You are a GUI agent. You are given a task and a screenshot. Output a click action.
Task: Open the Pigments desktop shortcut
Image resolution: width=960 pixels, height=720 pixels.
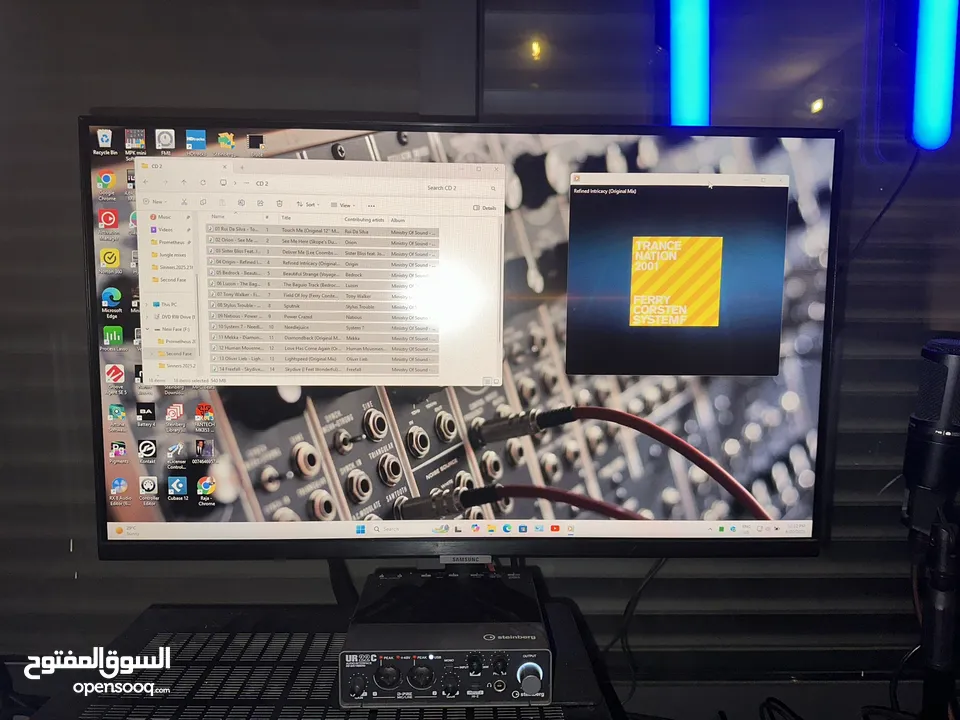[x=118, y=452]
